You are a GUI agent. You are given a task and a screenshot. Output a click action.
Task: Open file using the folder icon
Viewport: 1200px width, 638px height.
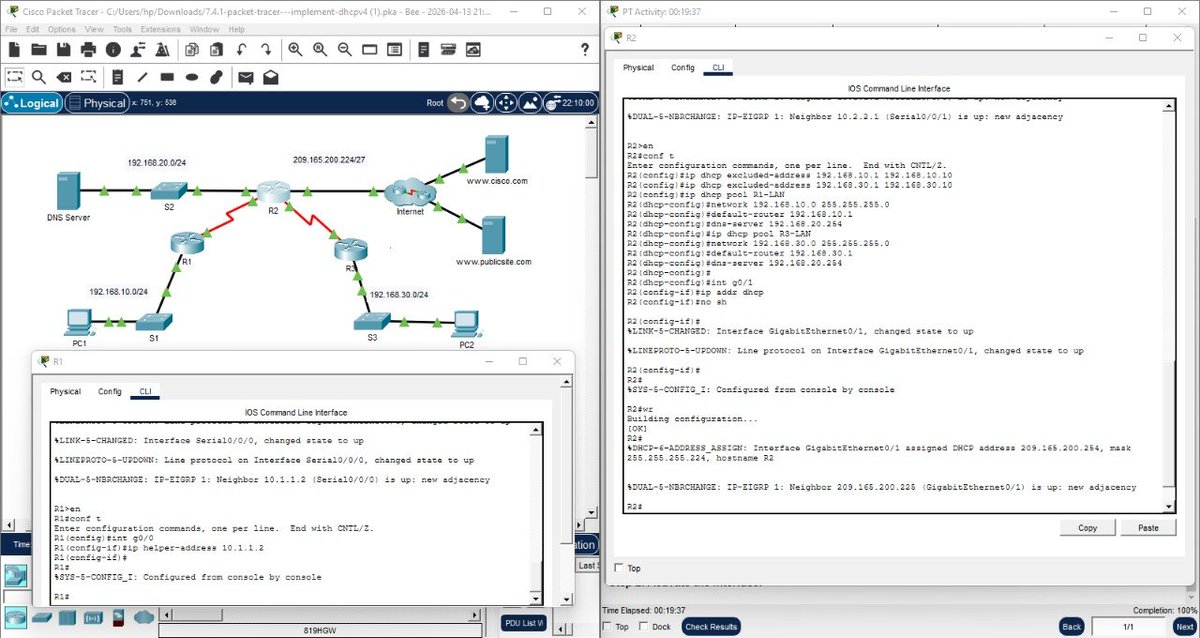pos(39,49)
